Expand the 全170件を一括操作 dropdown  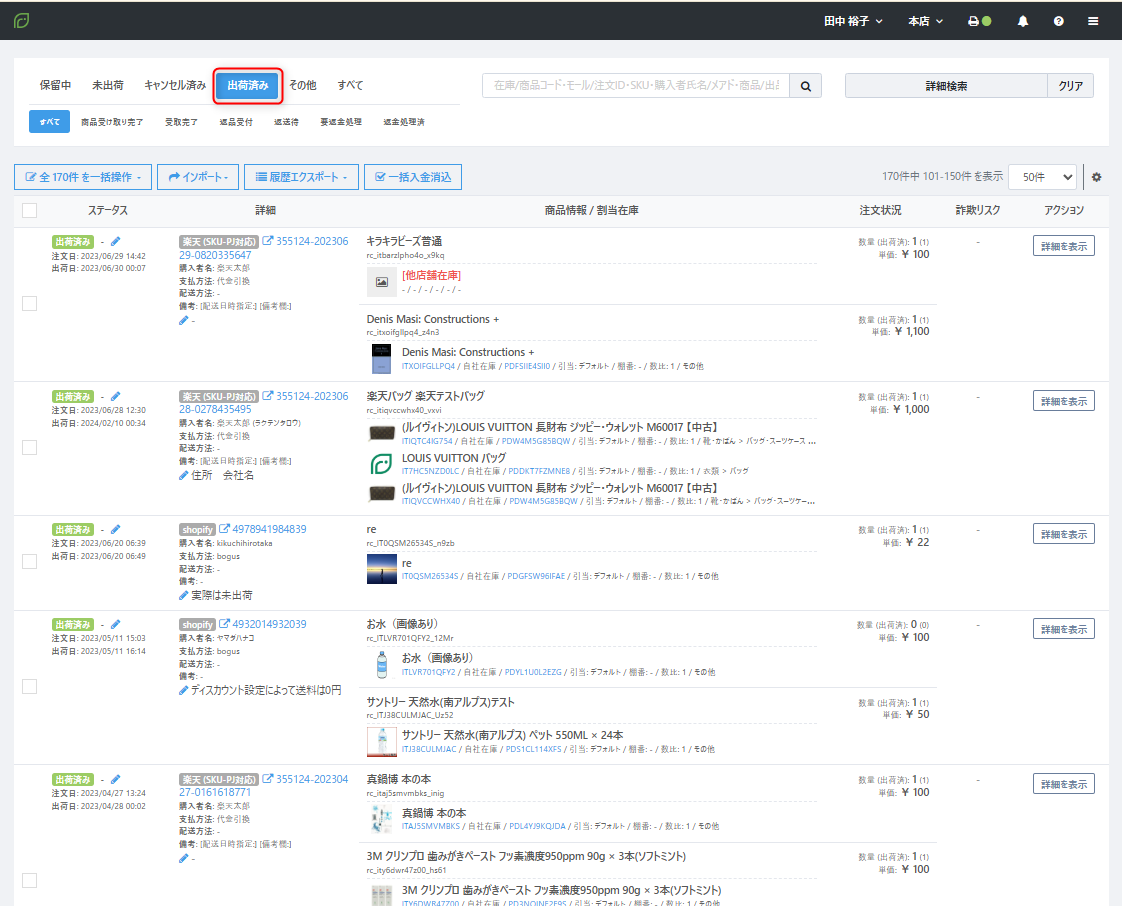[x=83, y=177]
